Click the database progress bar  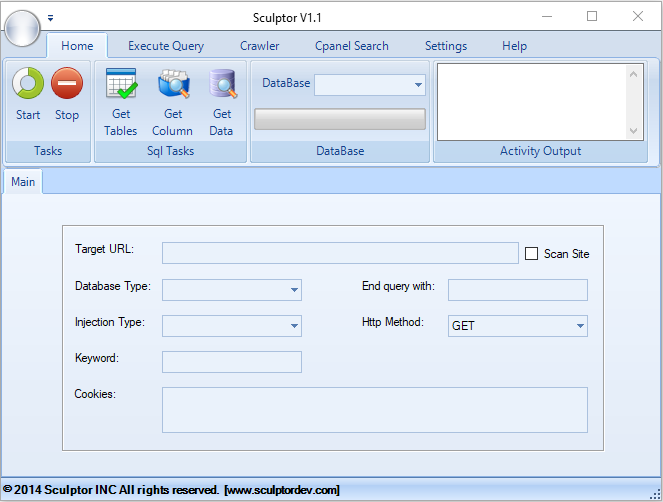(x=340, y=119)
